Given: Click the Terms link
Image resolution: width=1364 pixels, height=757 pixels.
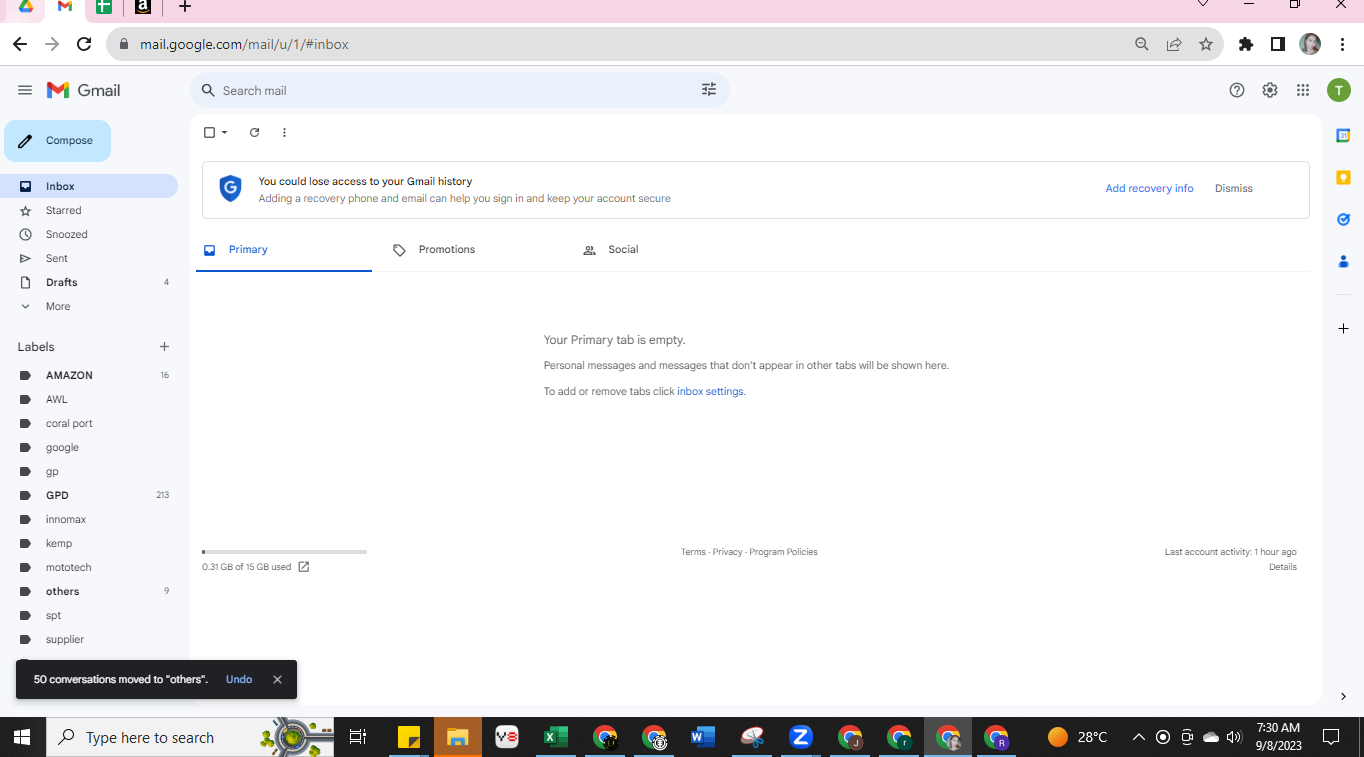Looking at the screenshot, I should coord(693,552).
